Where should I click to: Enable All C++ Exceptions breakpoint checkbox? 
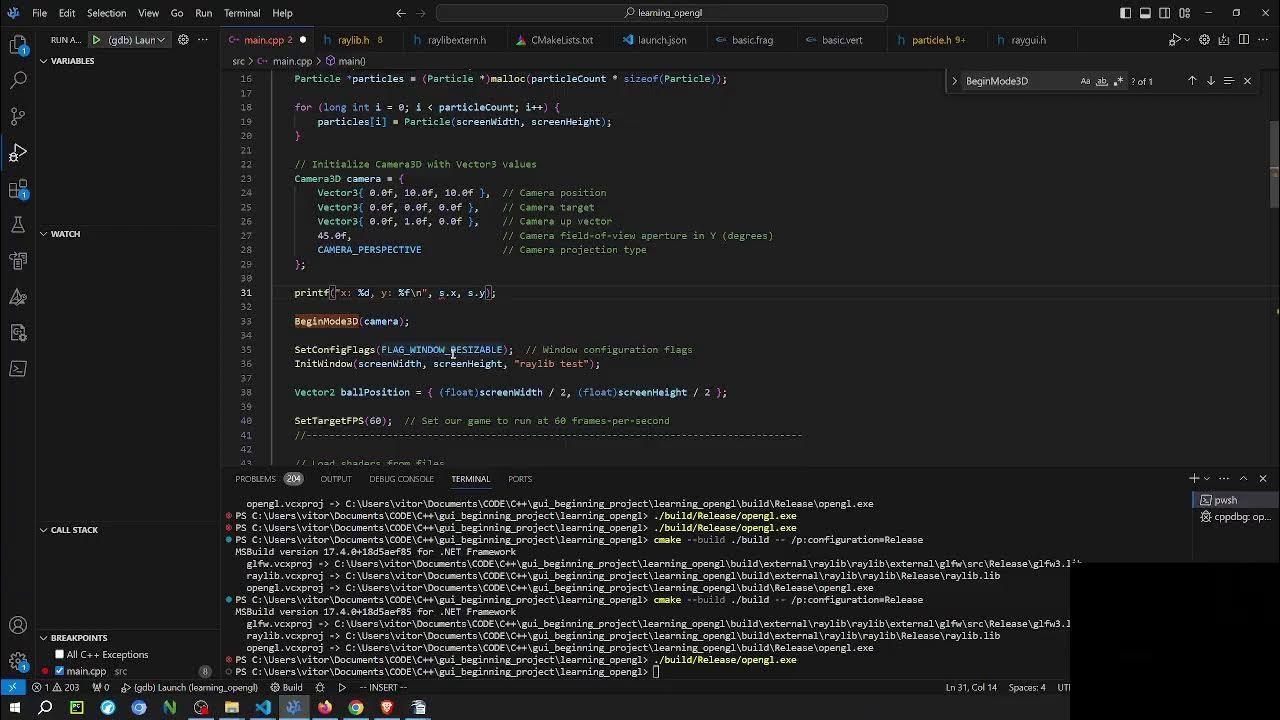[x=59, y=655]
